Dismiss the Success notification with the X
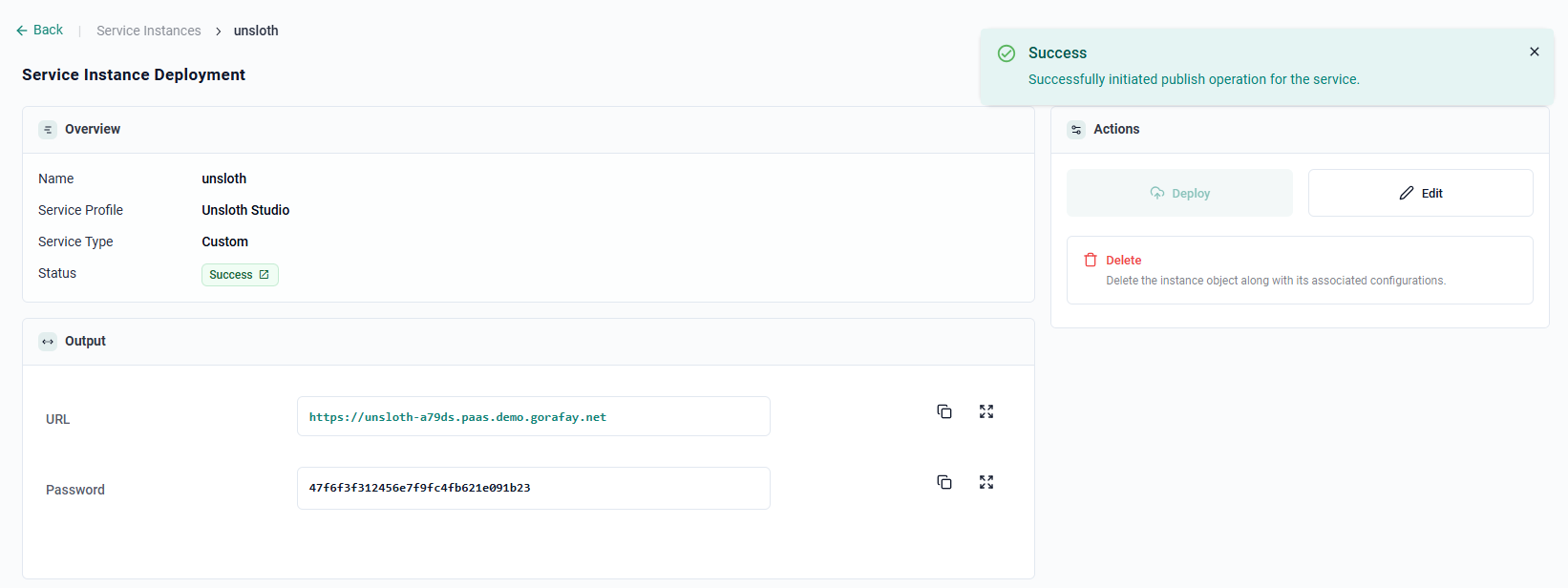1568x588 pixels. click(1534, 52)
